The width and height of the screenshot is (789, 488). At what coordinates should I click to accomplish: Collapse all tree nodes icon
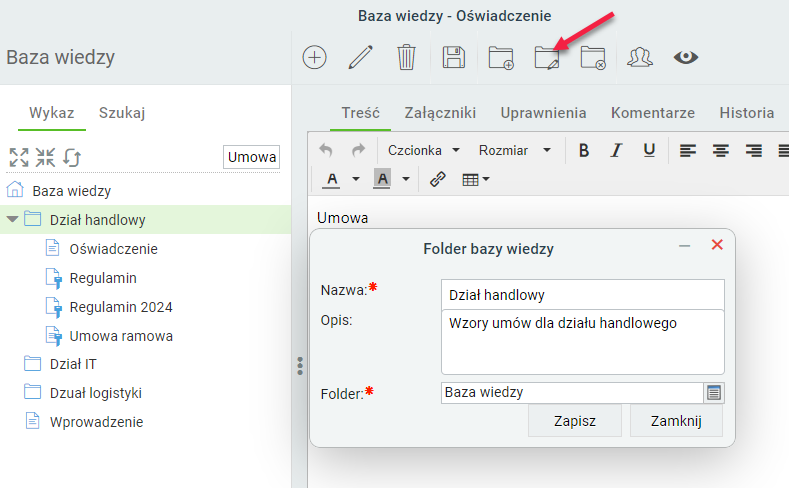pyautogui.click(x=45, y=157)
